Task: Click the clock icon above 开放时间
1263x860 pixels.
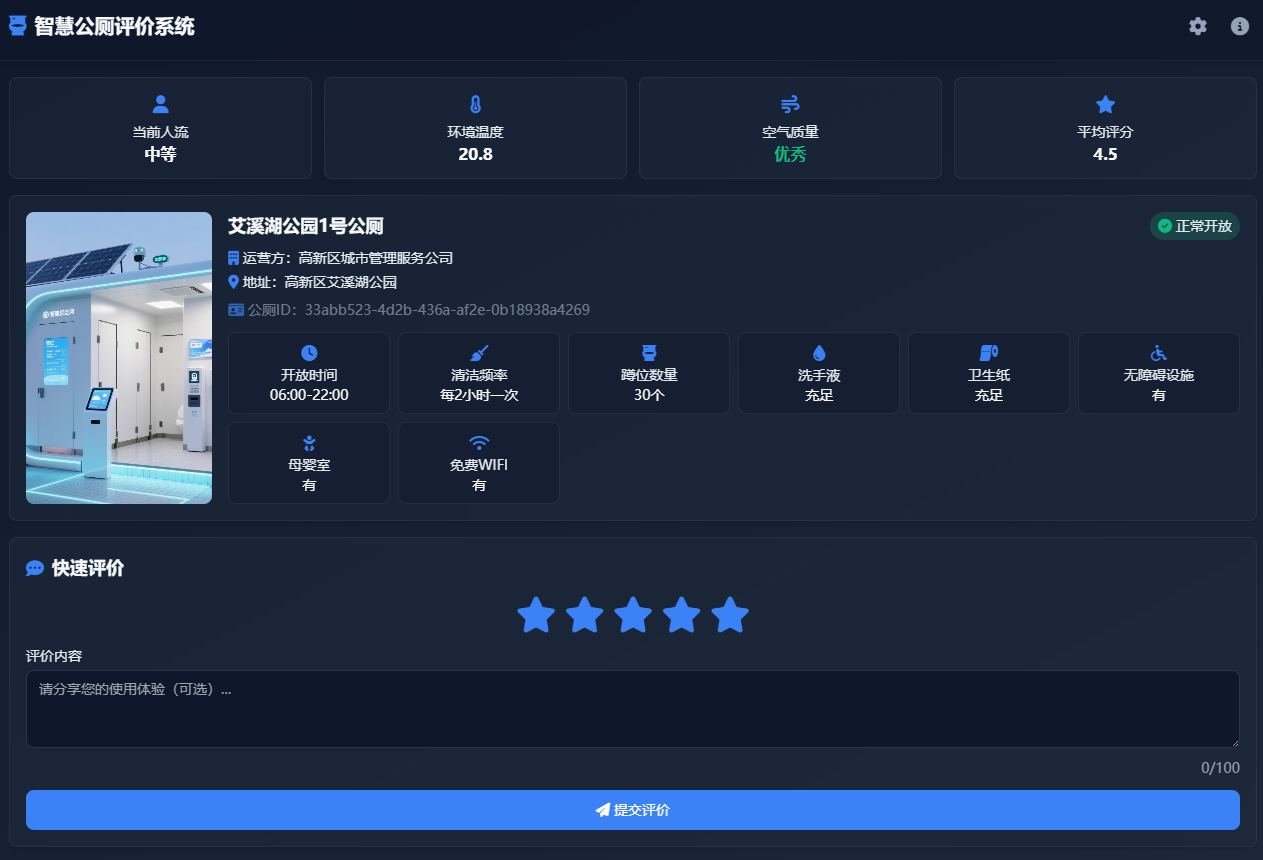Action: coord(309,352)
